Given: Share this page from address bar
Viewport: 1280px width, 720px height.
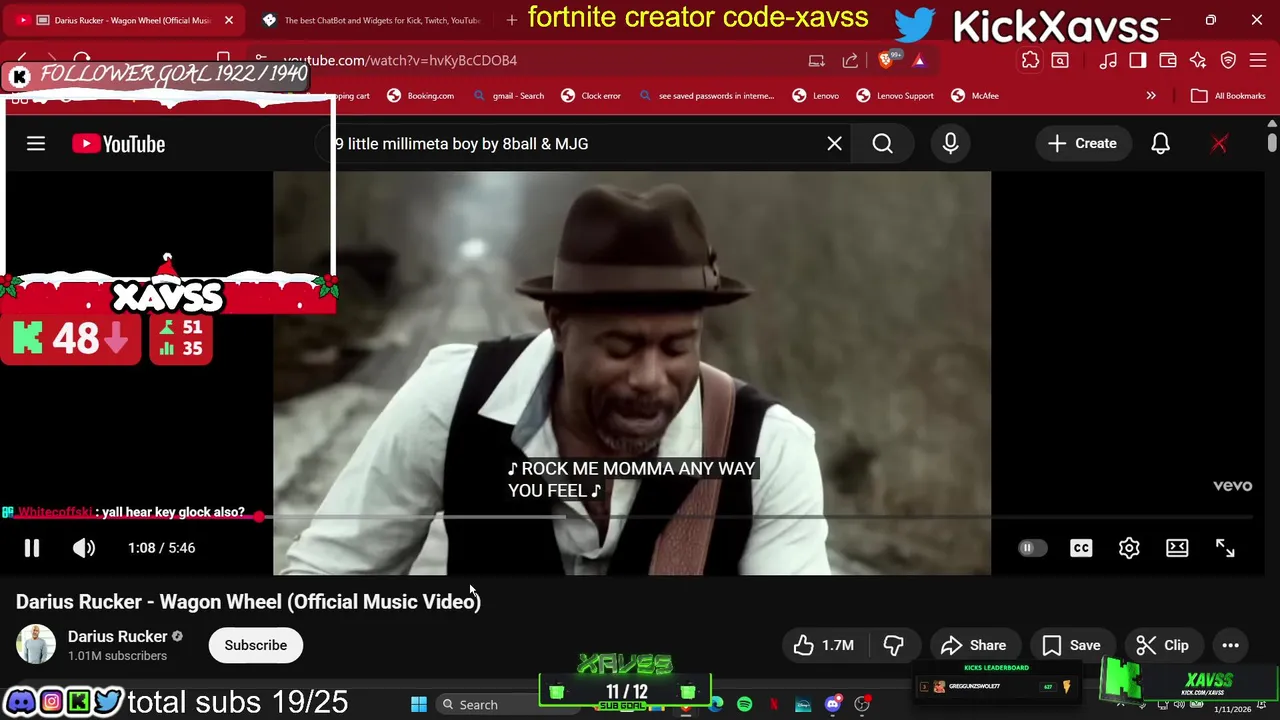Looking at the screenshot, I should (850, 60).
